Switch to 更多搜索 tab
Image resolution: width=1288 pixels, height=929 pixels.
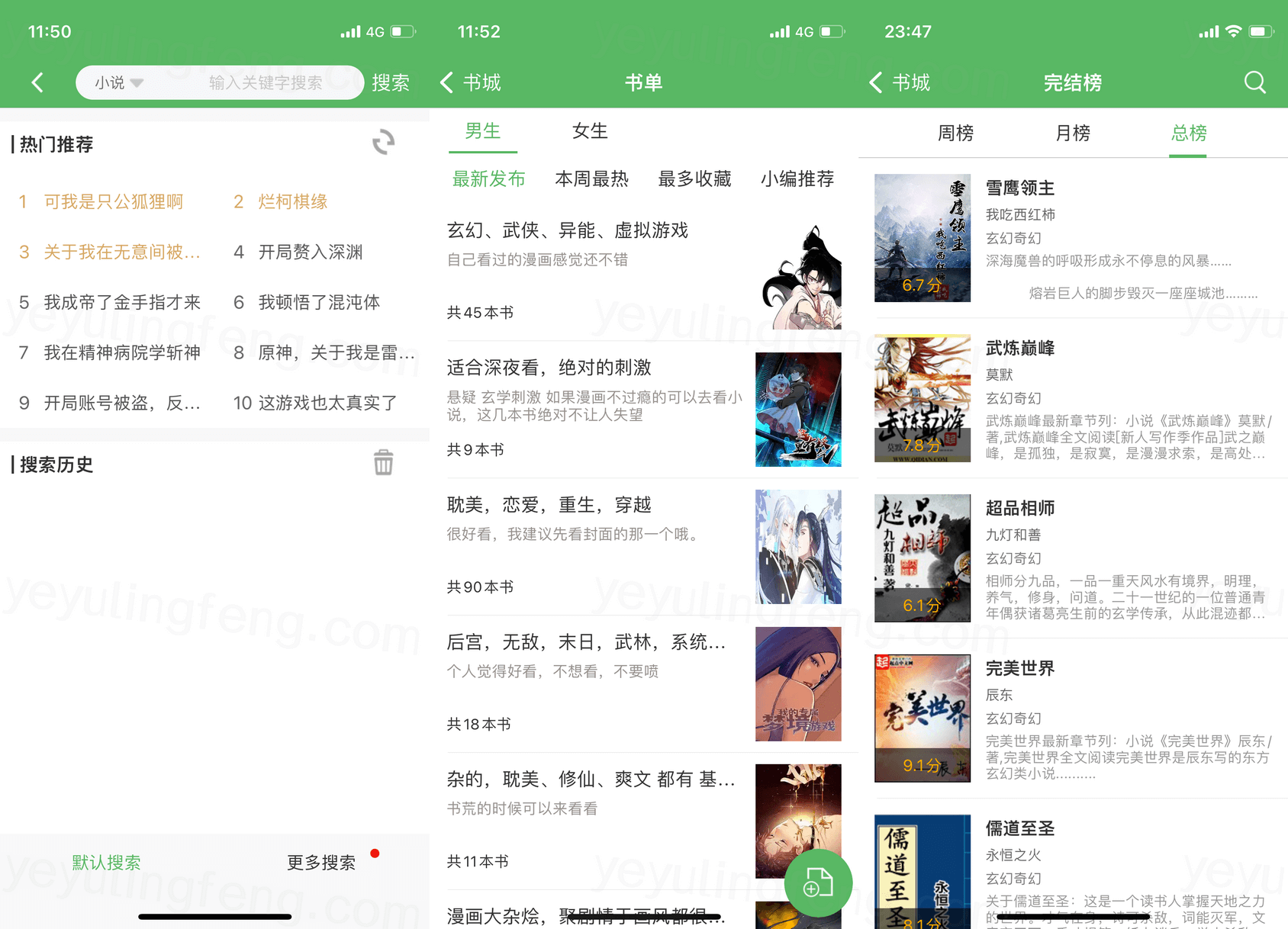coord(321,863)
